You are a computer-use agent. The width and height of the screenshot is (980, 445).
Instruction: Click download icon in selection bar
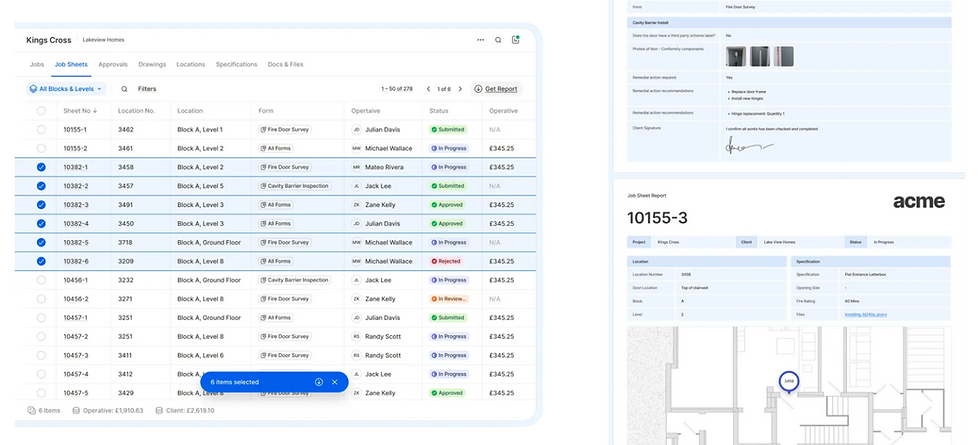tap(319, 382)
